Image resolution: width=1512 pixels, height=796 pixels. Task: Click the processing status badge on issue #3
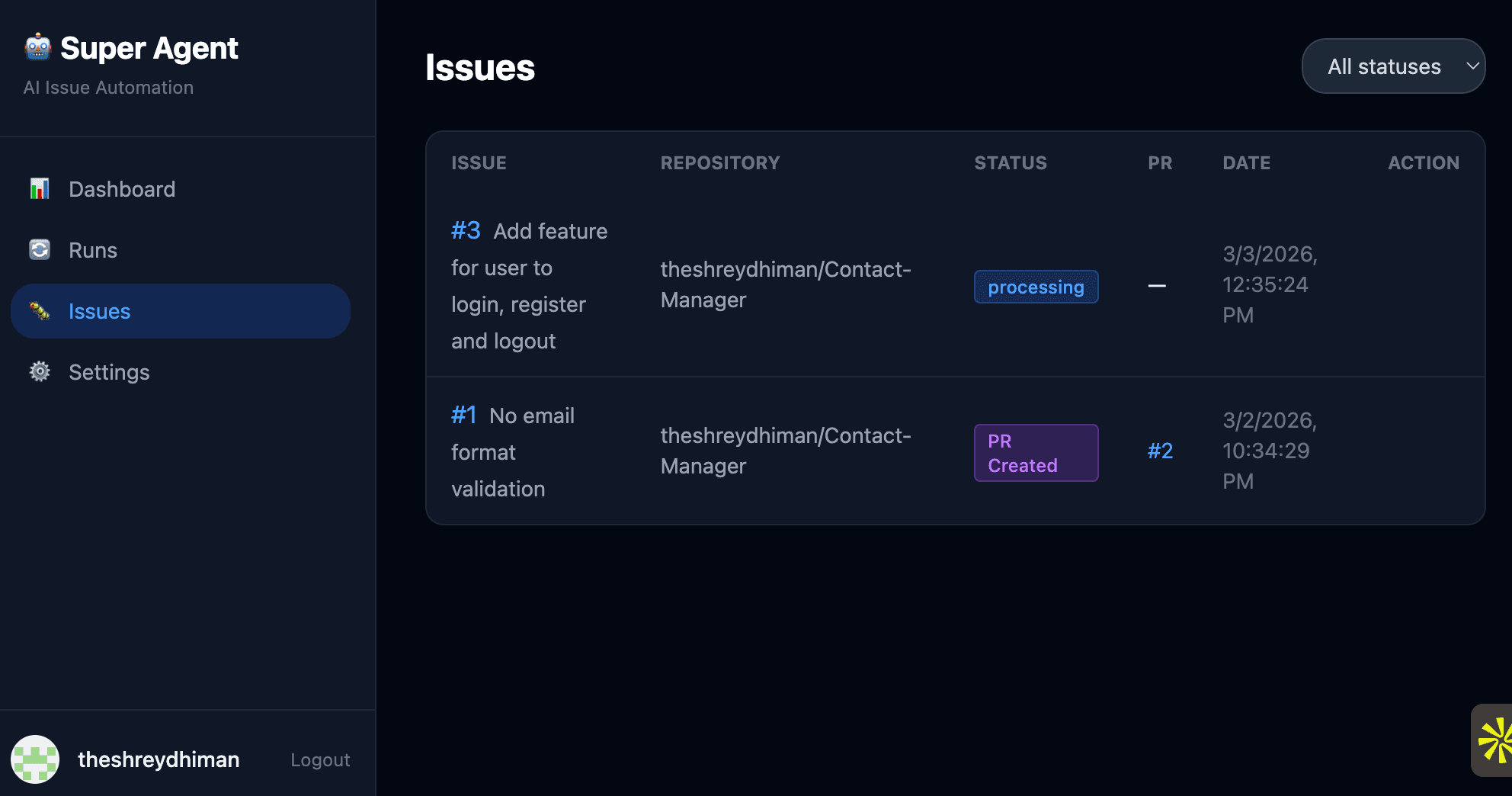[1035, 287]
